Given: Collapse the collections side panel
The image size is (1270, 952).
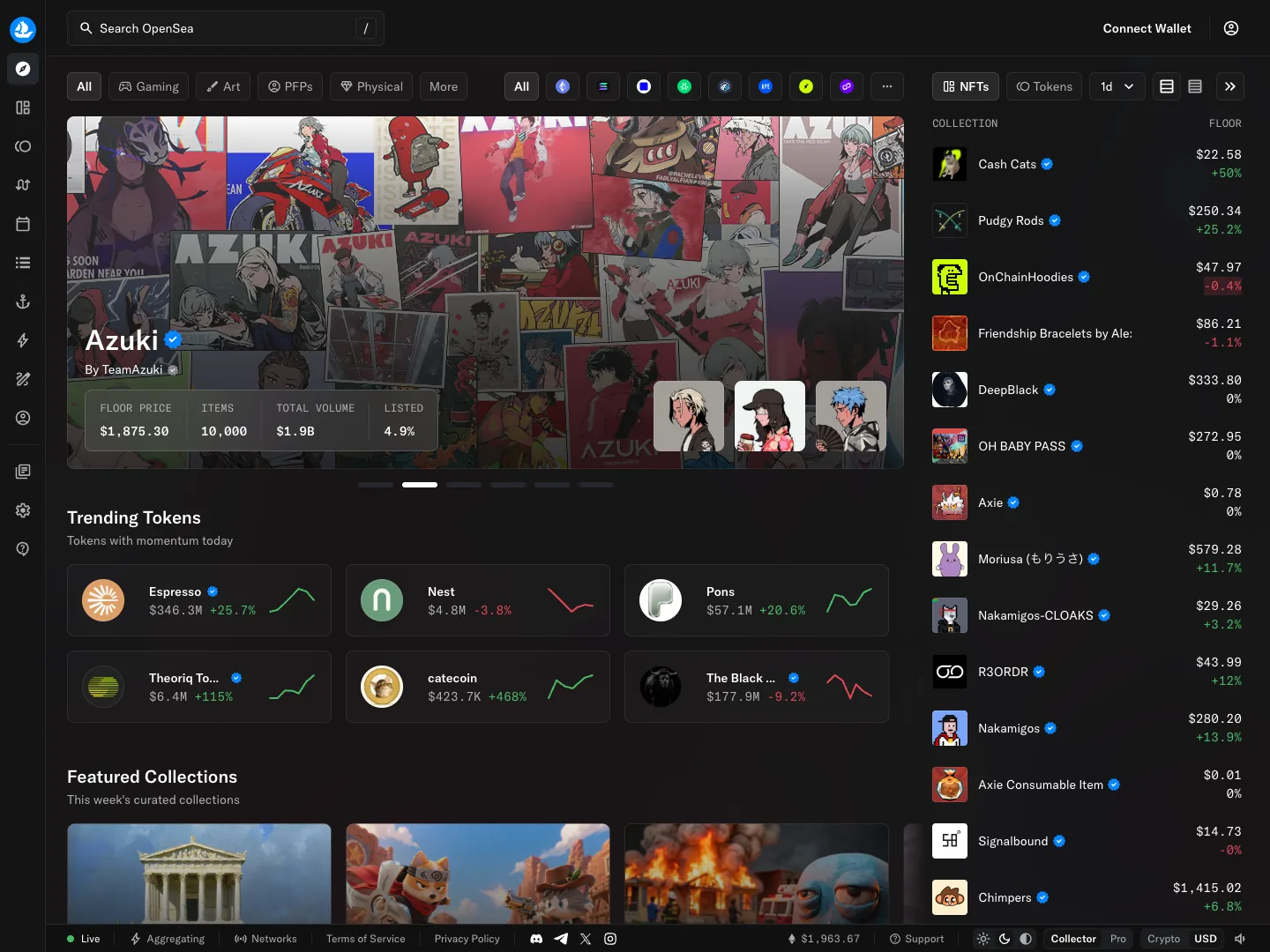Looking at the screenshot, I should [x=1230, y=86].
